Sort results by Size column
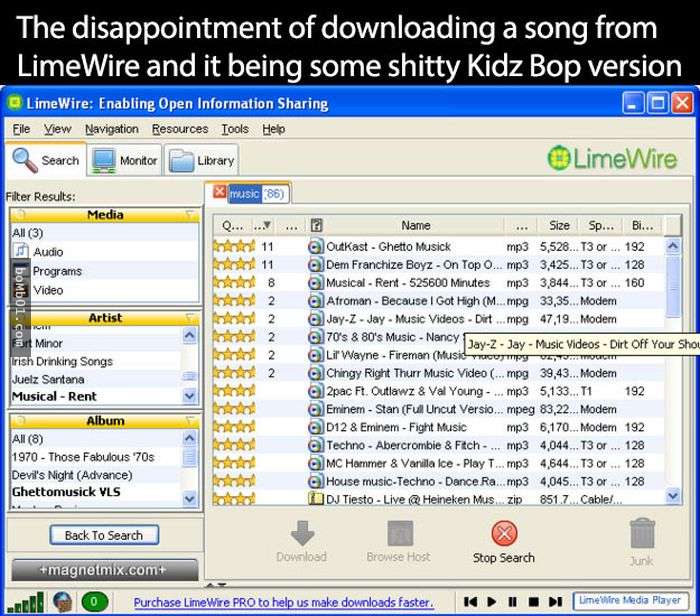Viewport: 700px width, 616px height. point(559,225)
